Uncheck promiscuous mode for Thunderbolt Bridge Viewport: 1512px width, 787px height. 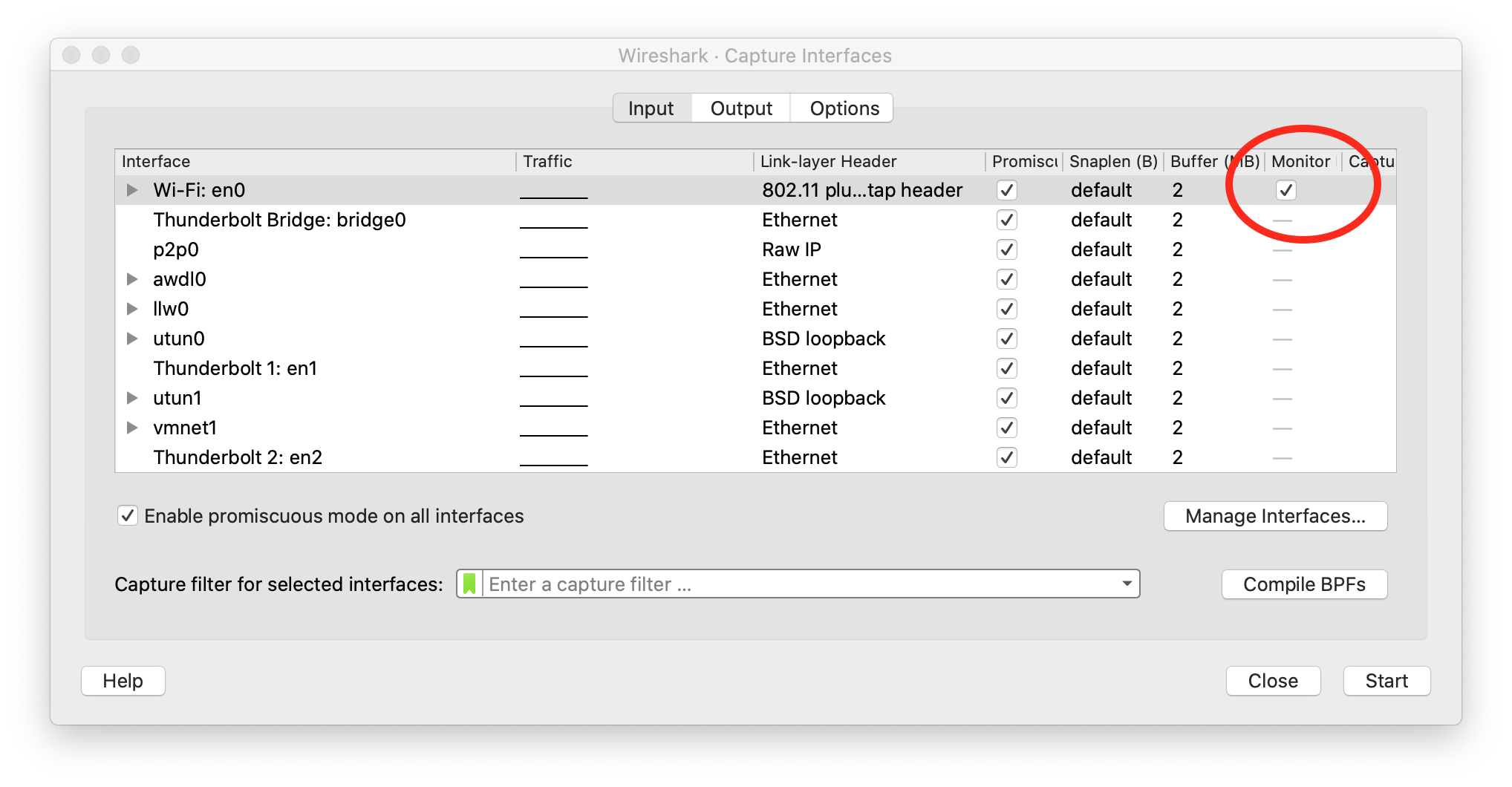click(1006, 220)
